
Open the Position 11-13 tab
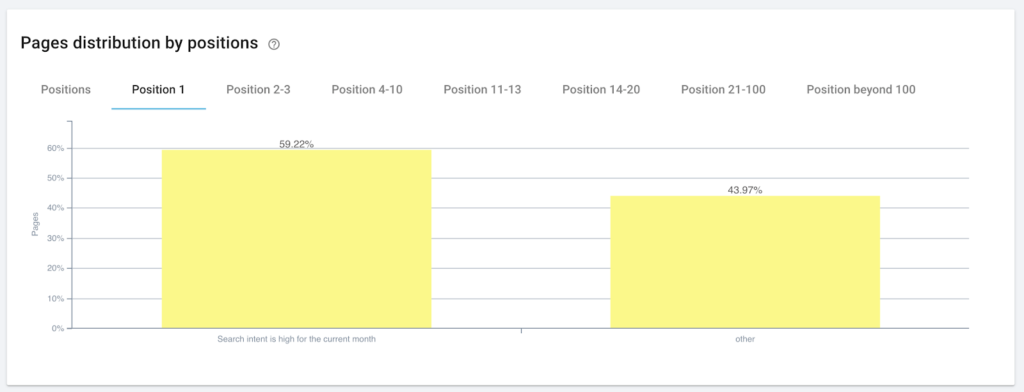pos(483,90)
